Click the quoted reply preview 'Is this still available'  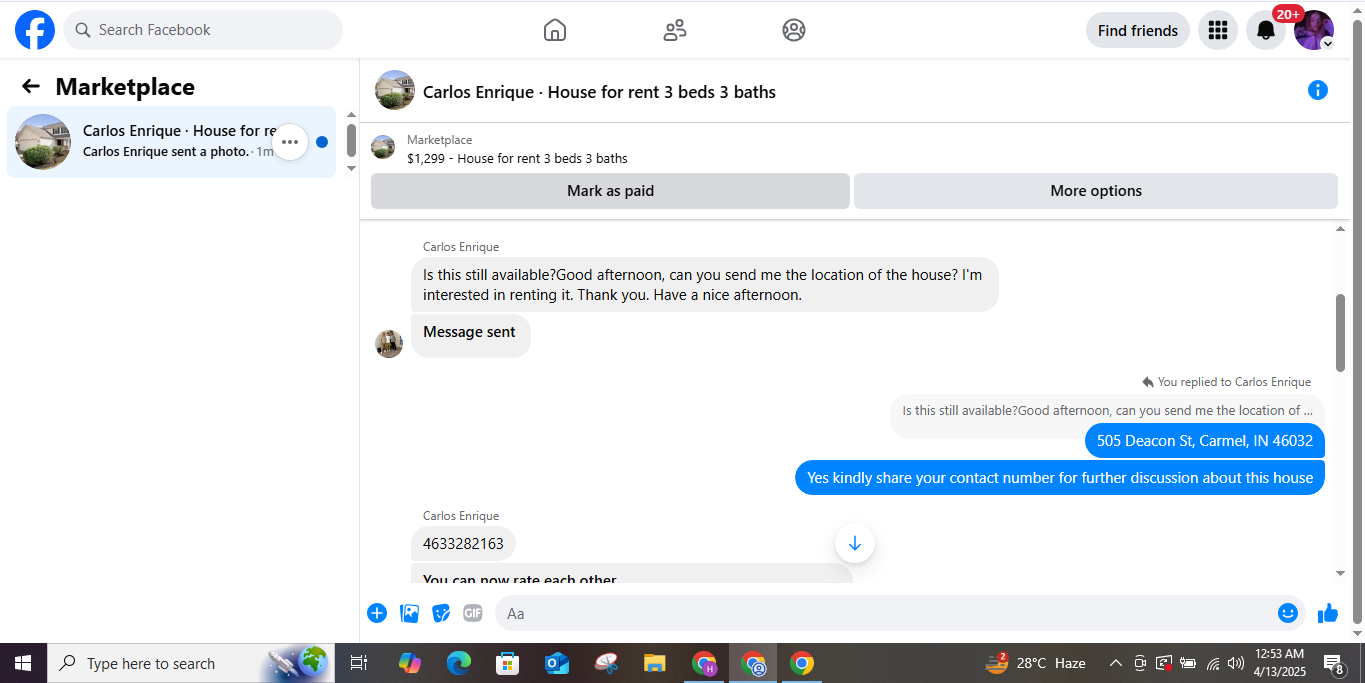tap(1107, 410)
